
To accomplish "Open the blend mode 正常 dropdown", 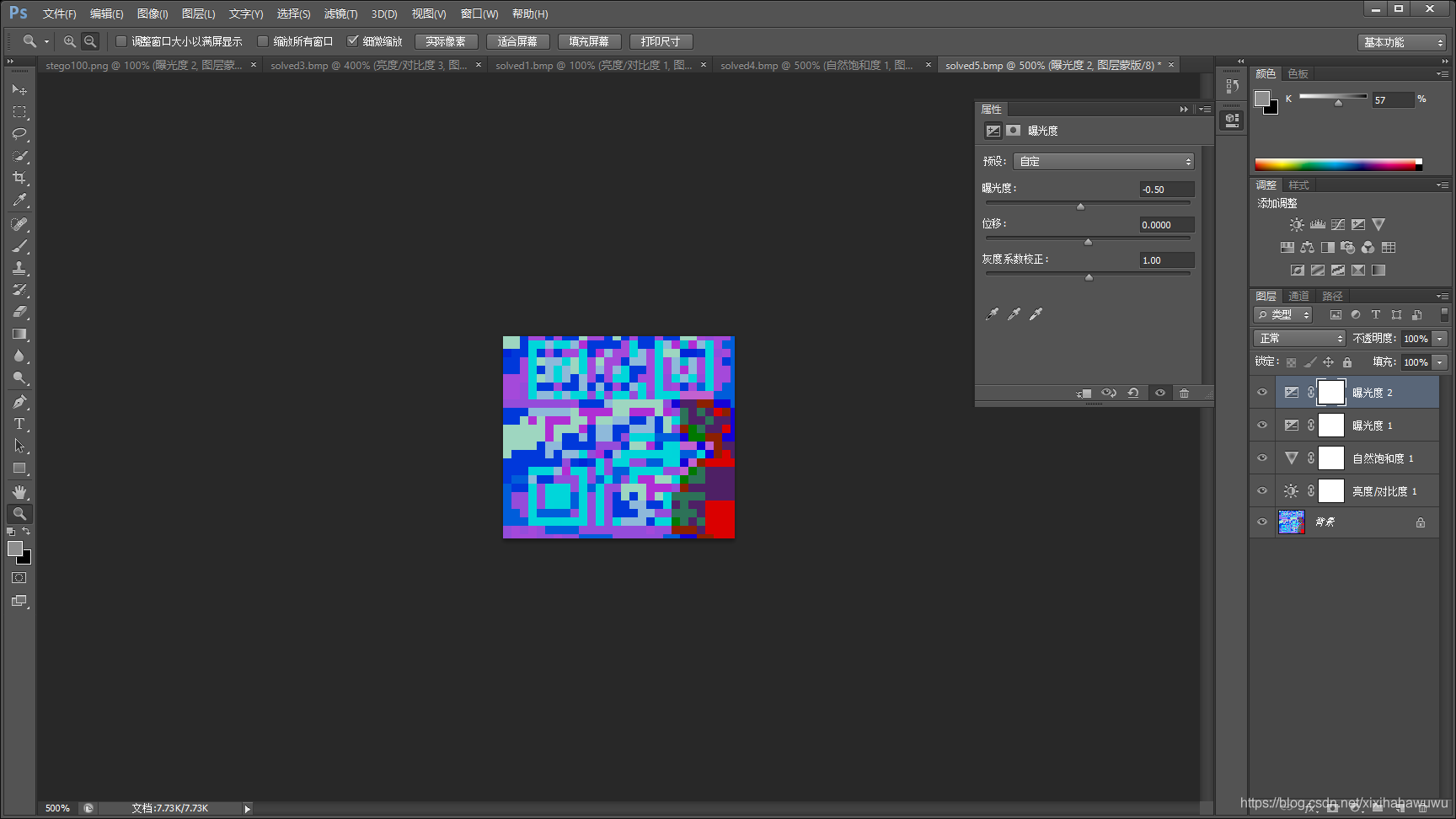I will pyautogui.click(x=1299, y=338).
